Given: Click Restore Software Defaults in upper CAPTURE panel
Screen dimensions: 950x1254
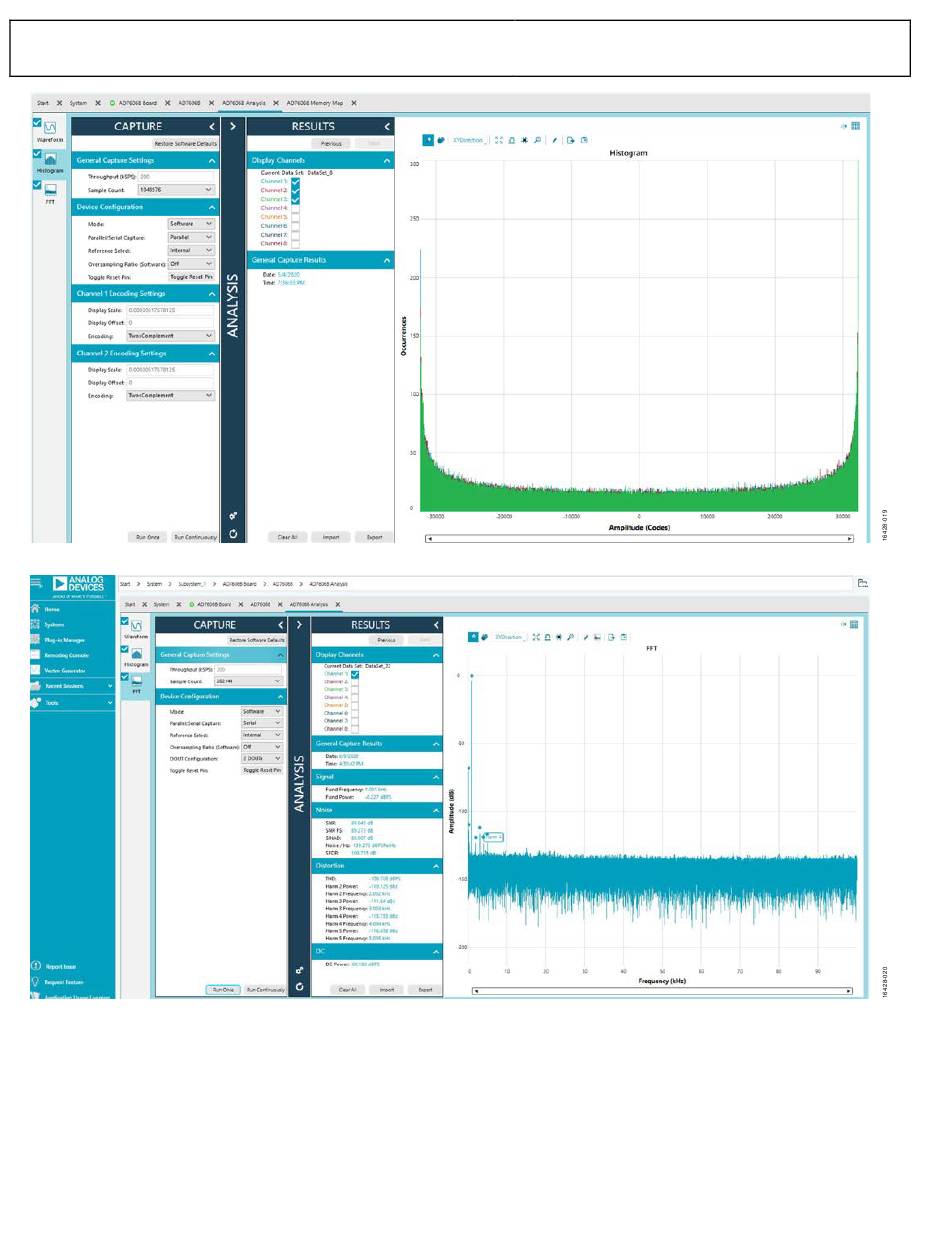Looking at the screenshot, I should click(185, 144).
